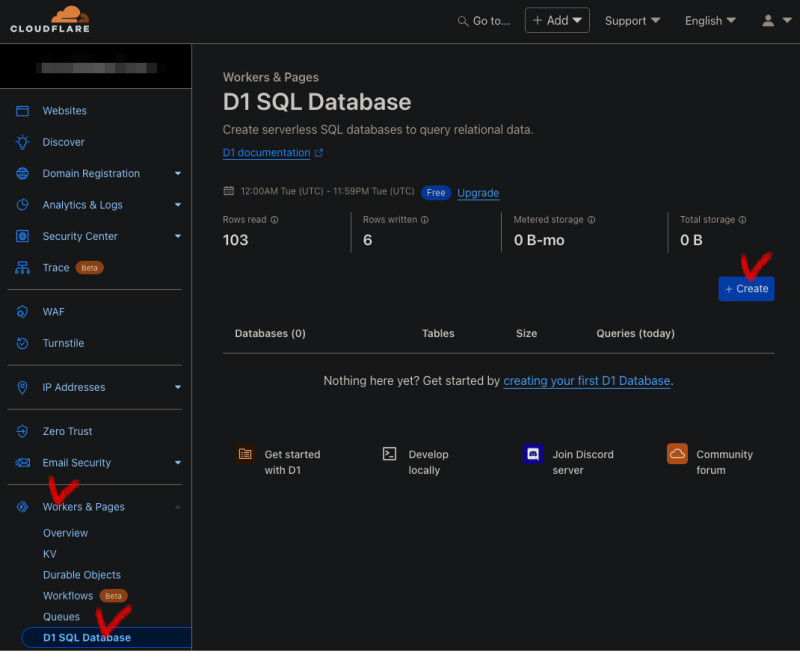Screen dimensions: 800x651
Task: Open the Trace Beta feature
Action: click(x=20, y=267)
